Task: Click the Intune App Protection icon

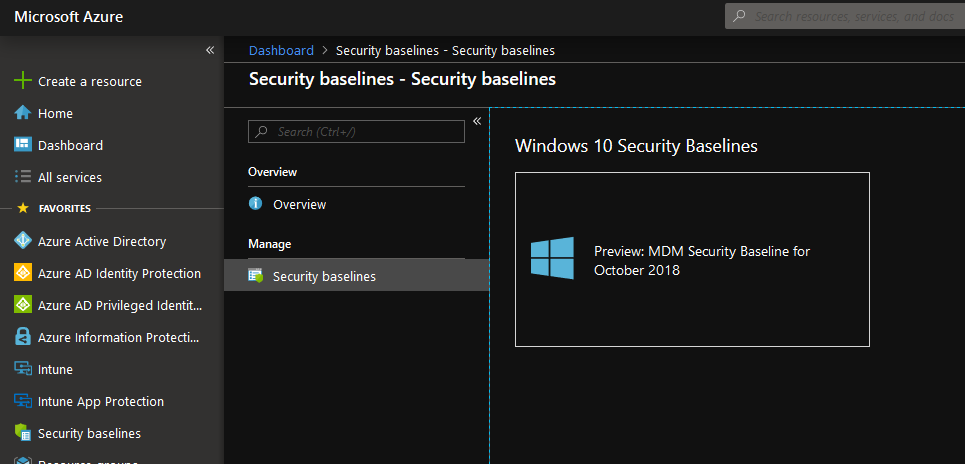Action: click(x=23, y=401)
